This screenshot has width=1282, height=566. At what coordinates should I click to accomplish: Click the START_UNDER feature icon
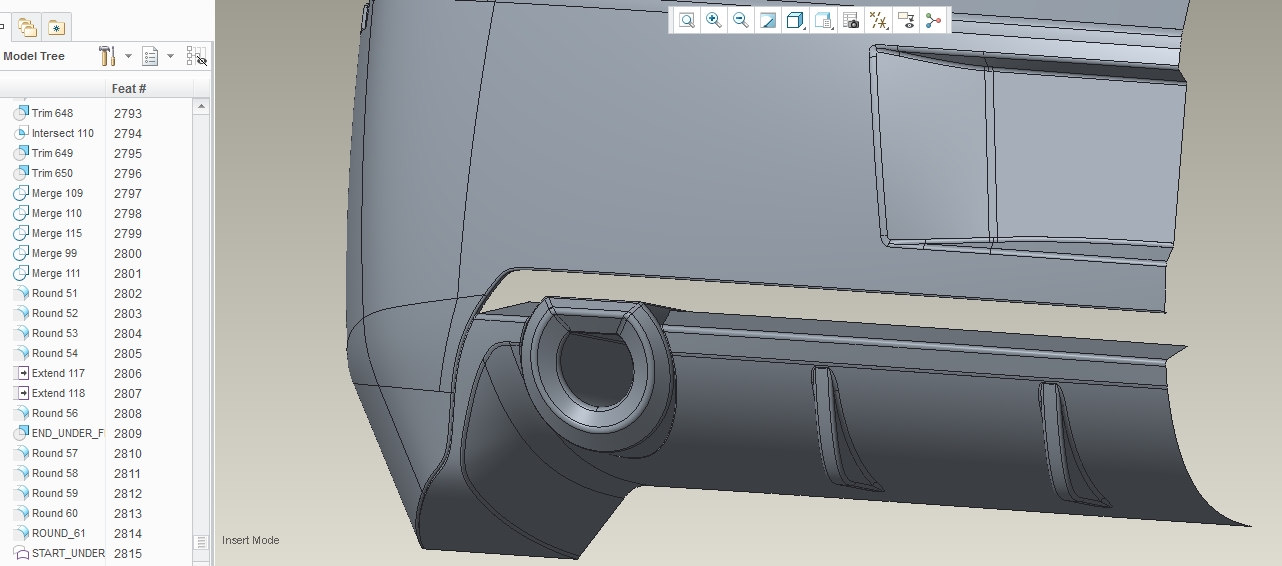click(x=21, y=553)
